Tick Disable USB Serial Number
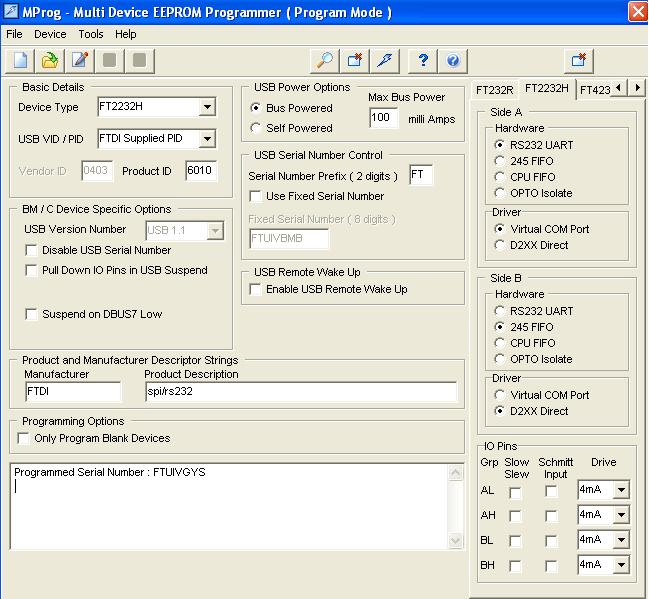Screen dimensions: 649x599 coord(31,250)
